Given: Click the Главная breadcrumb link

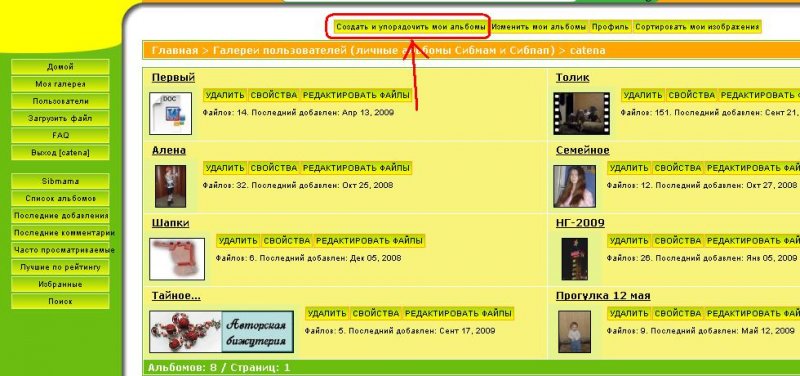Looking at the screenshot, I should 174,51.
